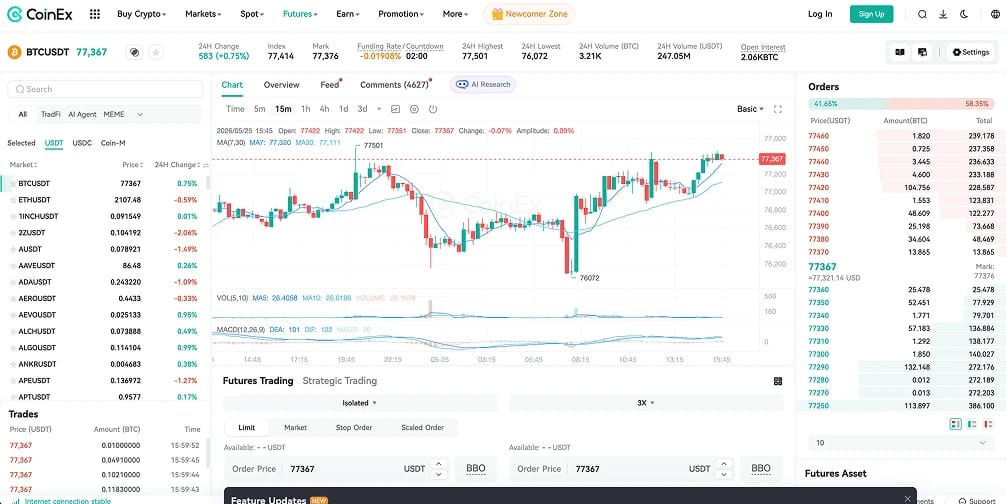Open trading Settings gear
Viewport: 1006px width, 504px height.
(971, 52)
